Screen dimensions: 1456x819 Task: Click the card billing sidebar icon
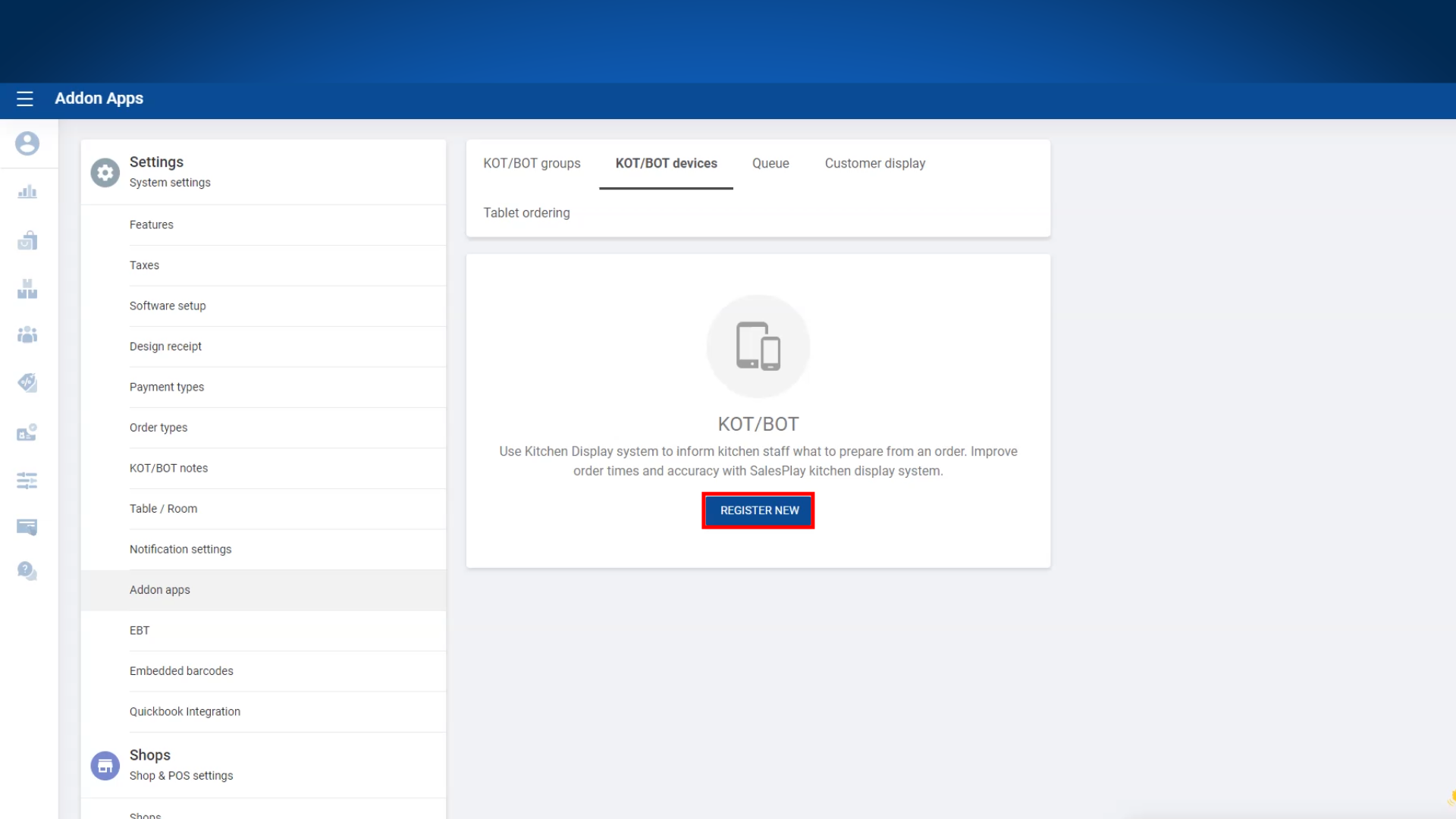[27, 527]
